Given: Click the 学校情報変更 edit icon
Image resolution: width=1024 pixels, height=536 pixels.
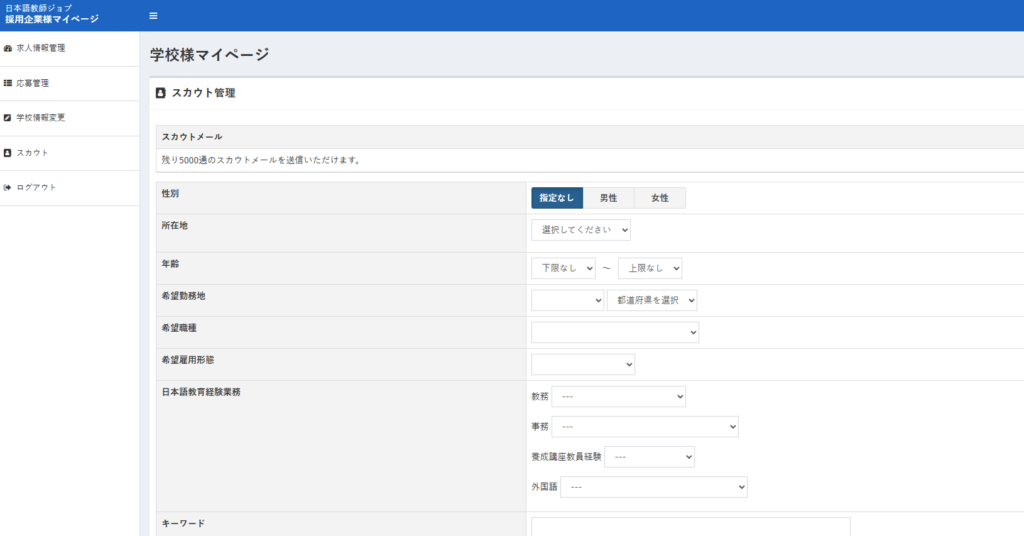Looking at the screenshot, I should pos(8,118).
